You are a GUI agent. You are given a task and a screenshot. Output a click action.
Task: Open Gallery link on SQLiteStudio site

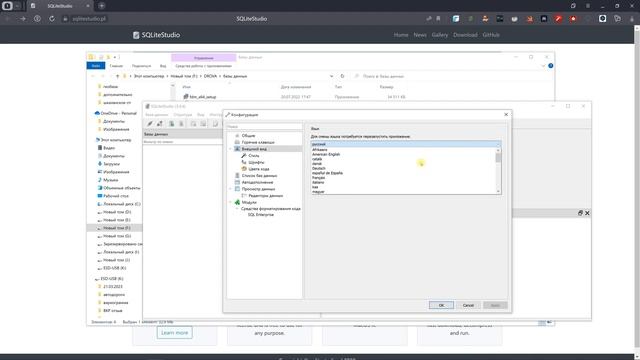440,35
